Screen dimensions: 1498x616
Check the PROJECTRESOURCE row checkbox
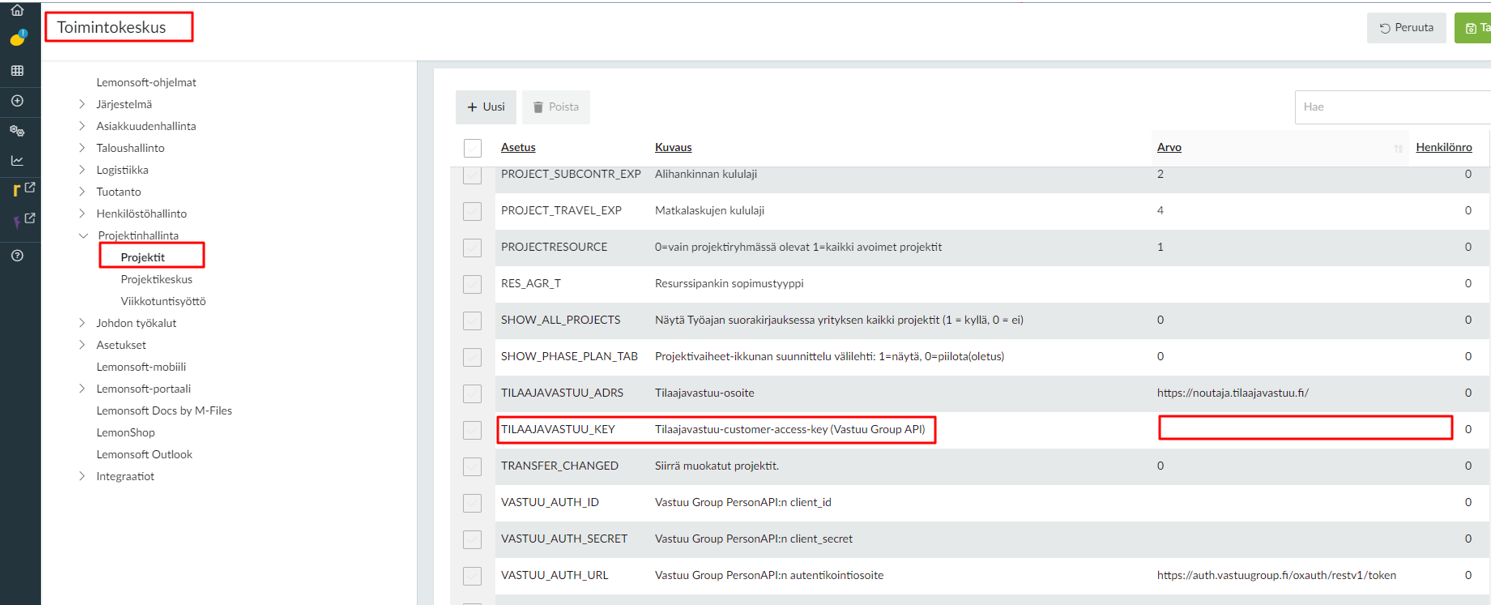pos(473,247)
